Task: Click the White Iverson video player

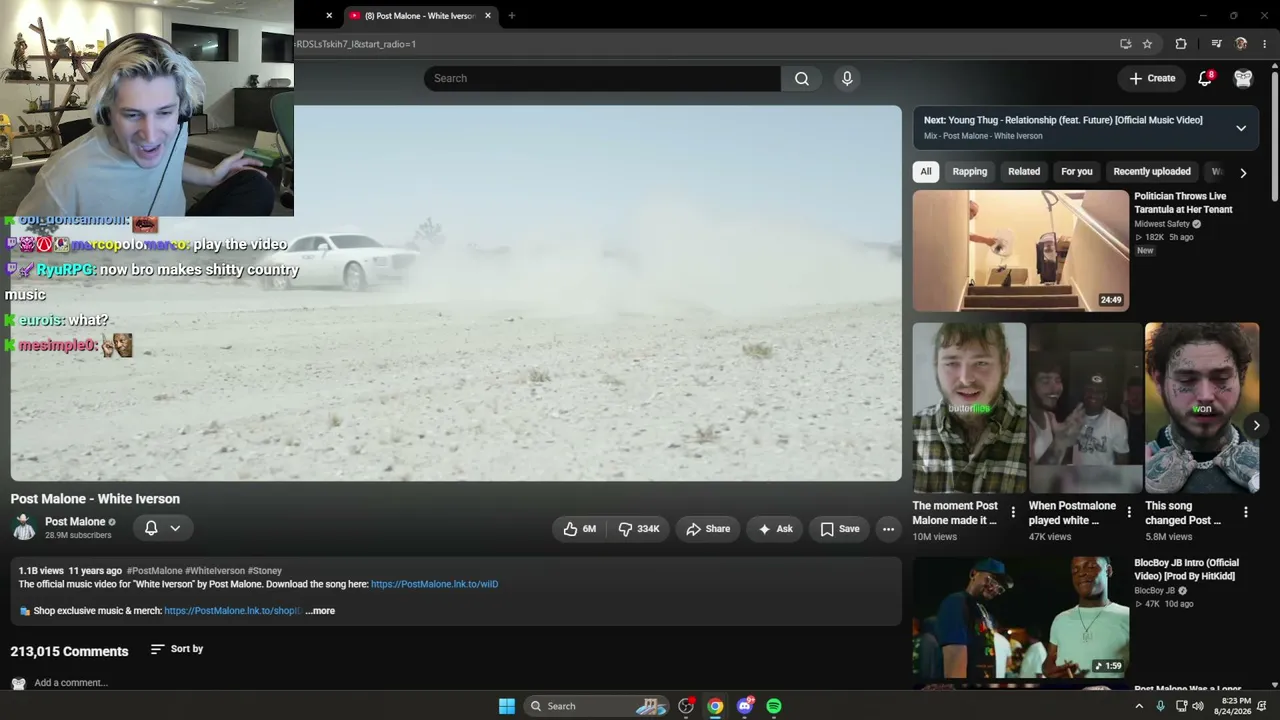Action: click(x=456, y=293)
